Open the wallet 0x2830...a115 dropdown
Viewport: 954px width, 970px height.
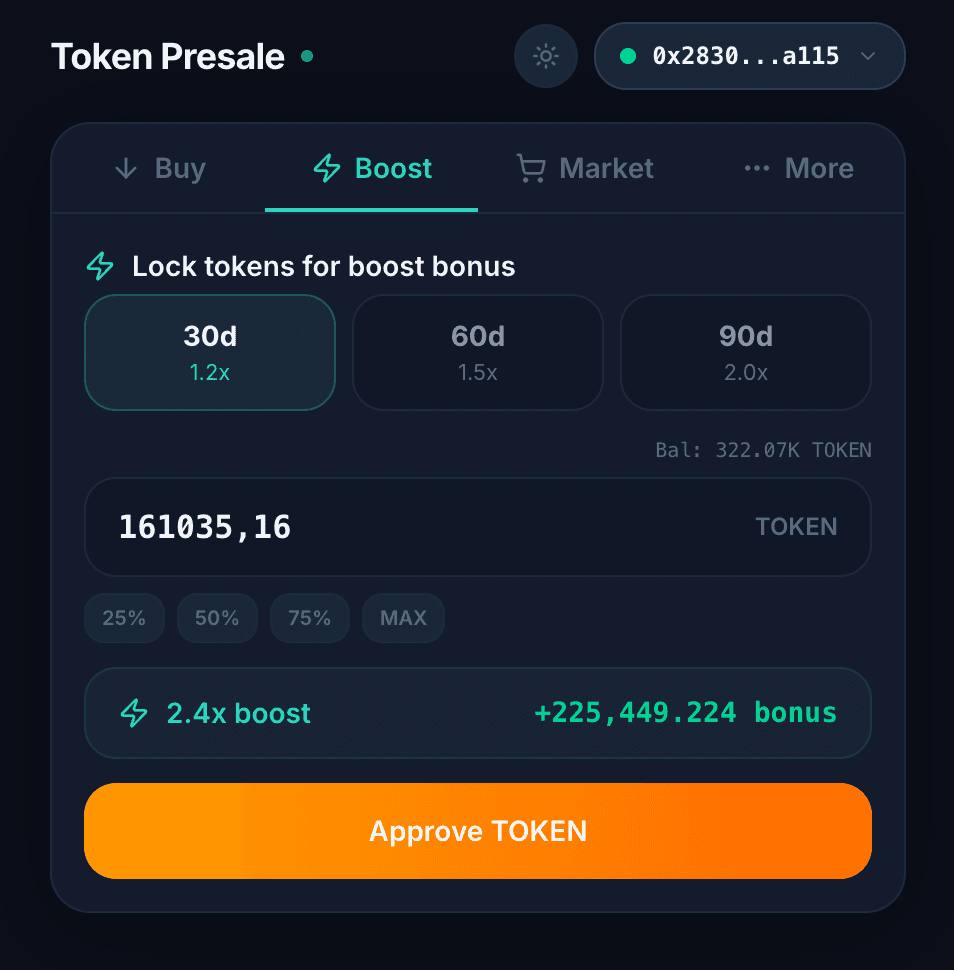click(744, 56)
